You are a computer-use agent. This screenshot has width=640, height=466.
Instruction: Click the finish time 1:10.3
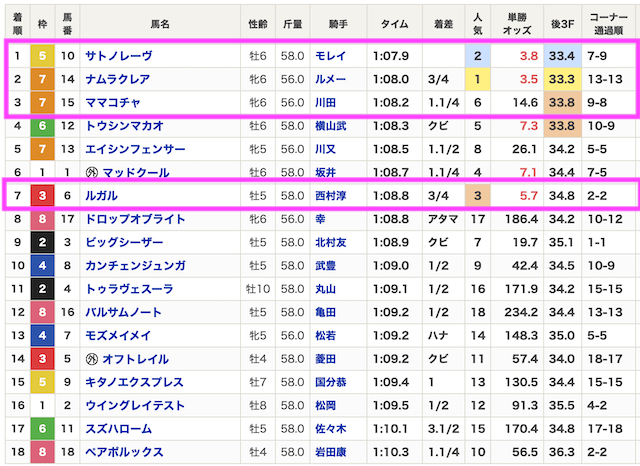click(391, 452)
